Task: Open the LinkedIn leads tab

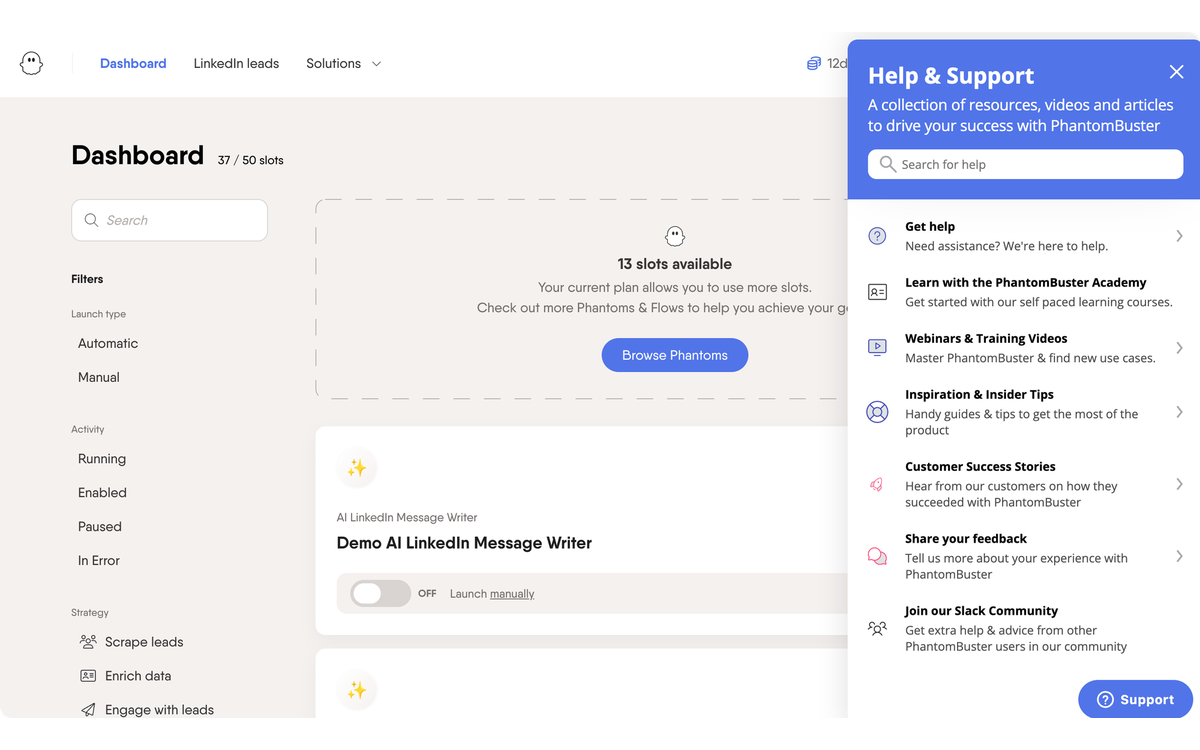Action: [x=236, y=63]
